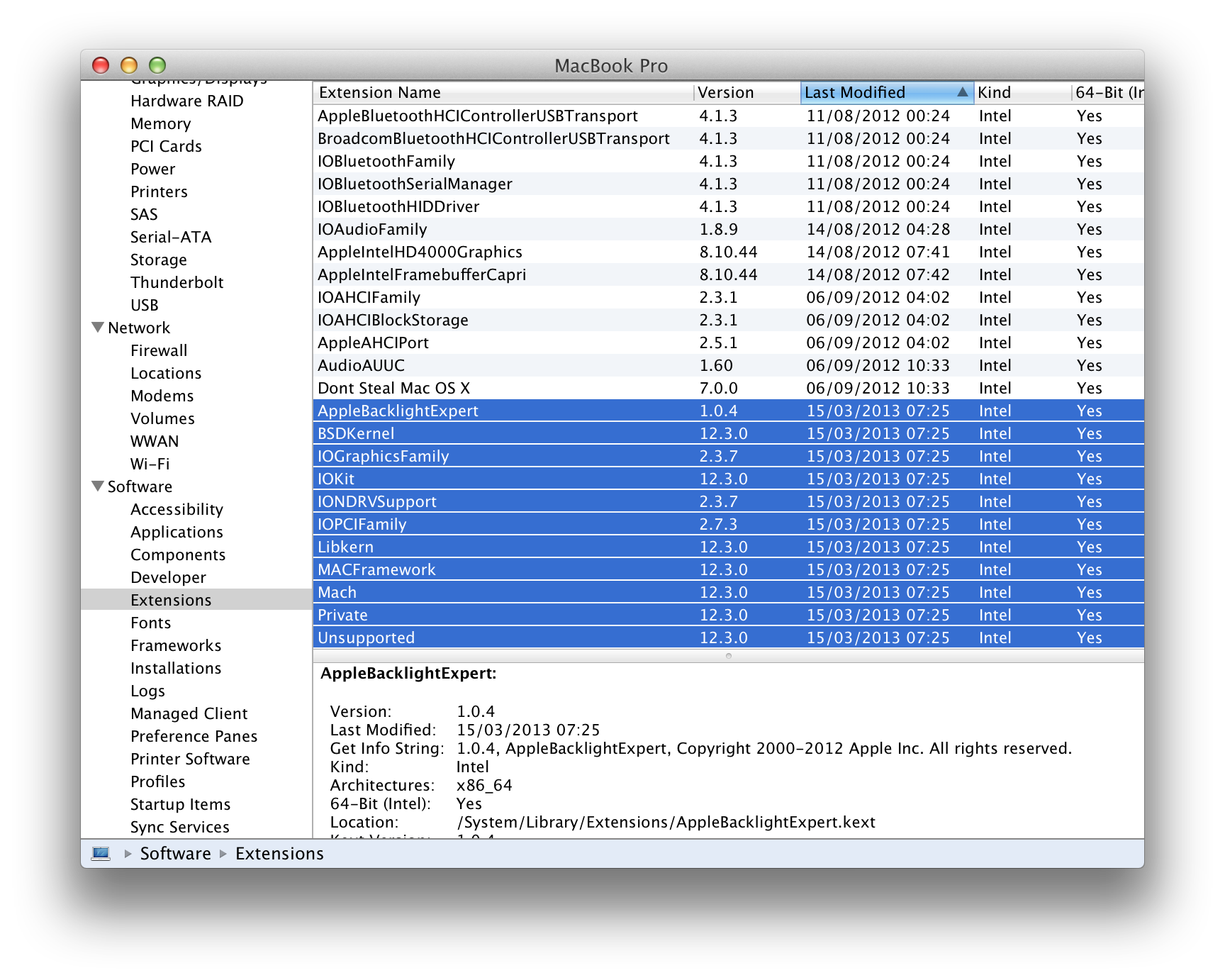This screenshot has height=980, width=1225.
Task: Click Extensions in the bottom path bar
Action: coord(279,853)
